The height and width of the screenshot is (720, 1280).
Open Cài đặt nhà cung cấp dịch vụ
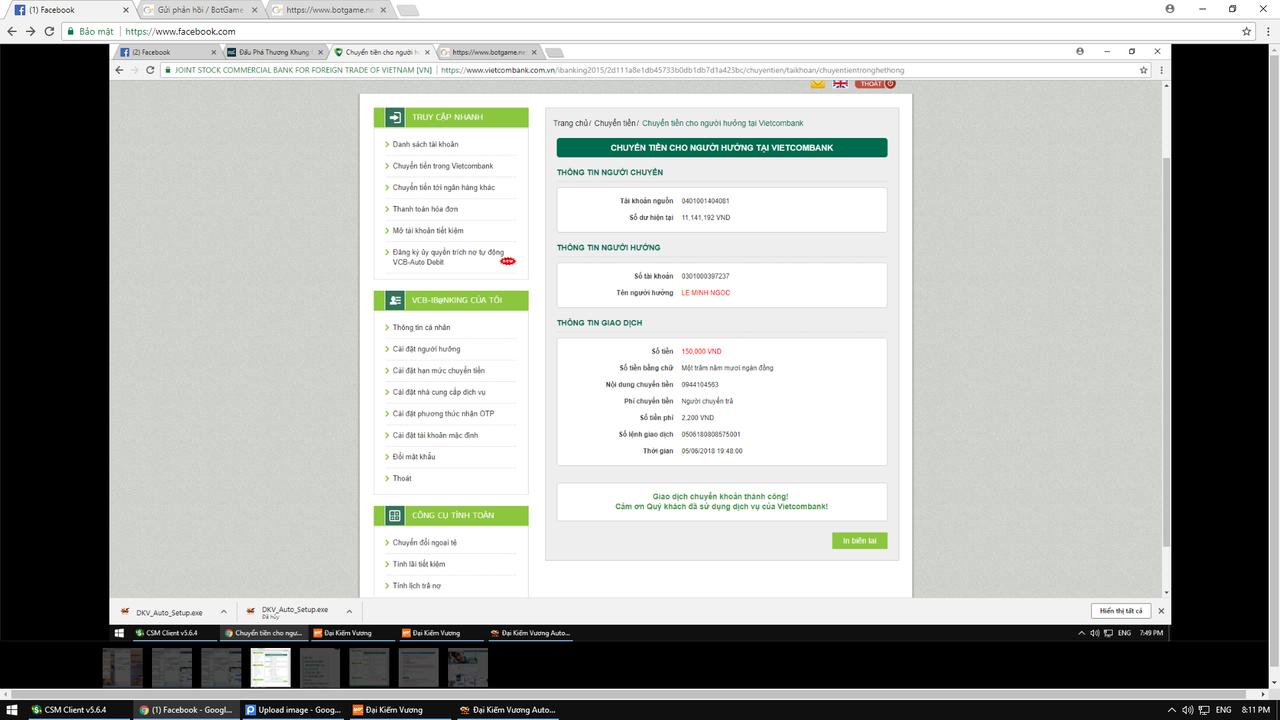439,392
